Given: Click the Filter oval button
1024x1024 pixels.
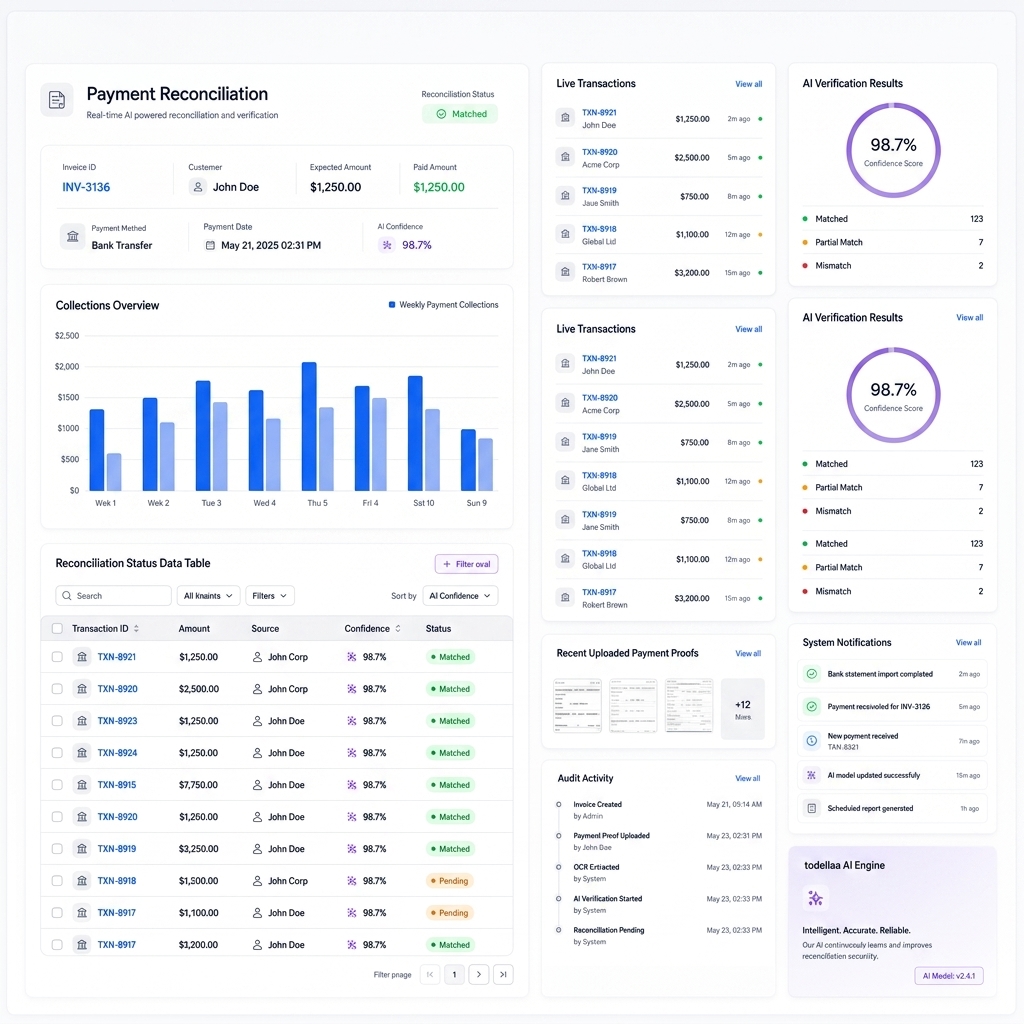Looking at the screenshot, I should (x=466, y=564).
